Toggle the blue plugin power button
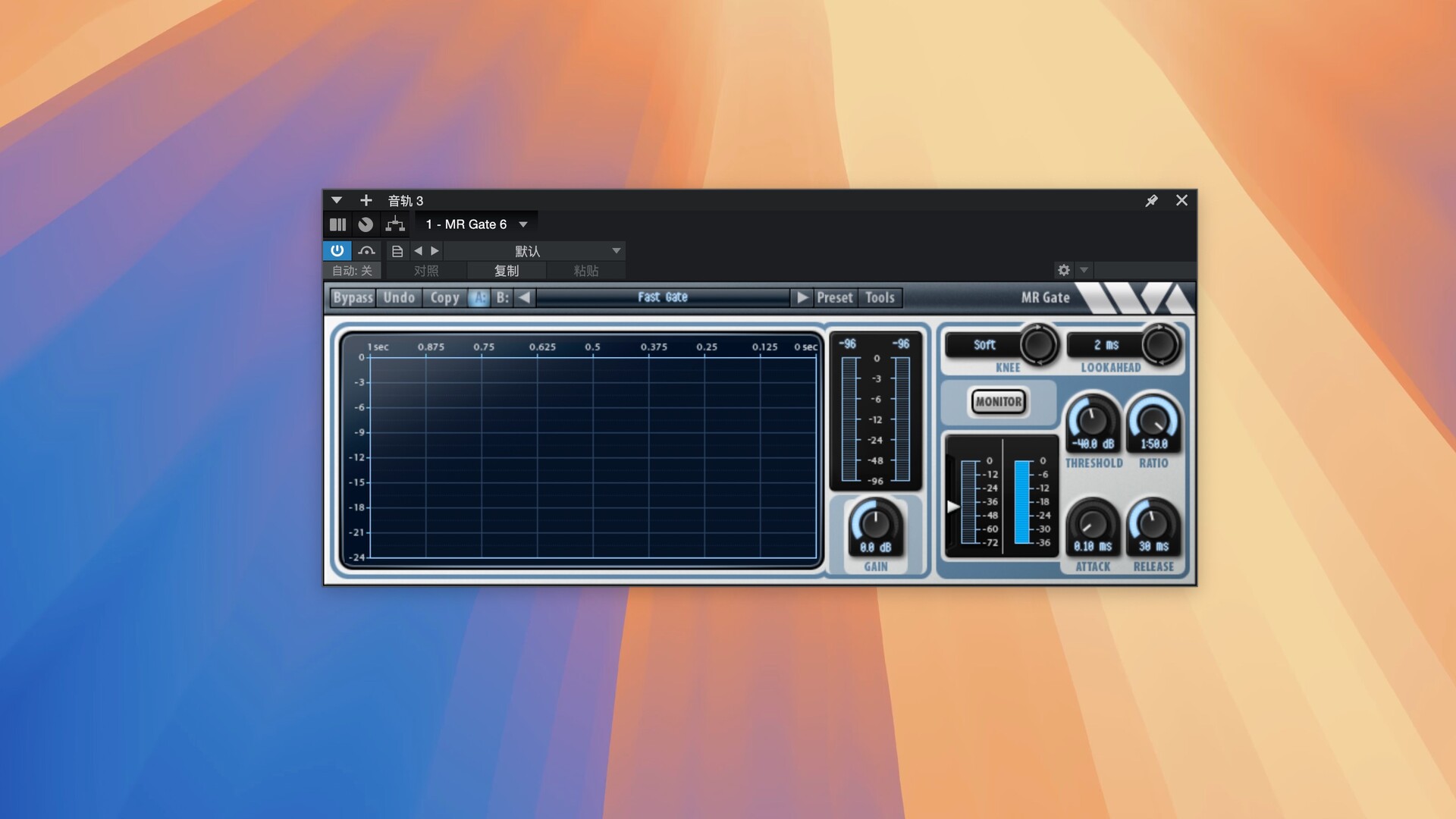 [337, 250]
